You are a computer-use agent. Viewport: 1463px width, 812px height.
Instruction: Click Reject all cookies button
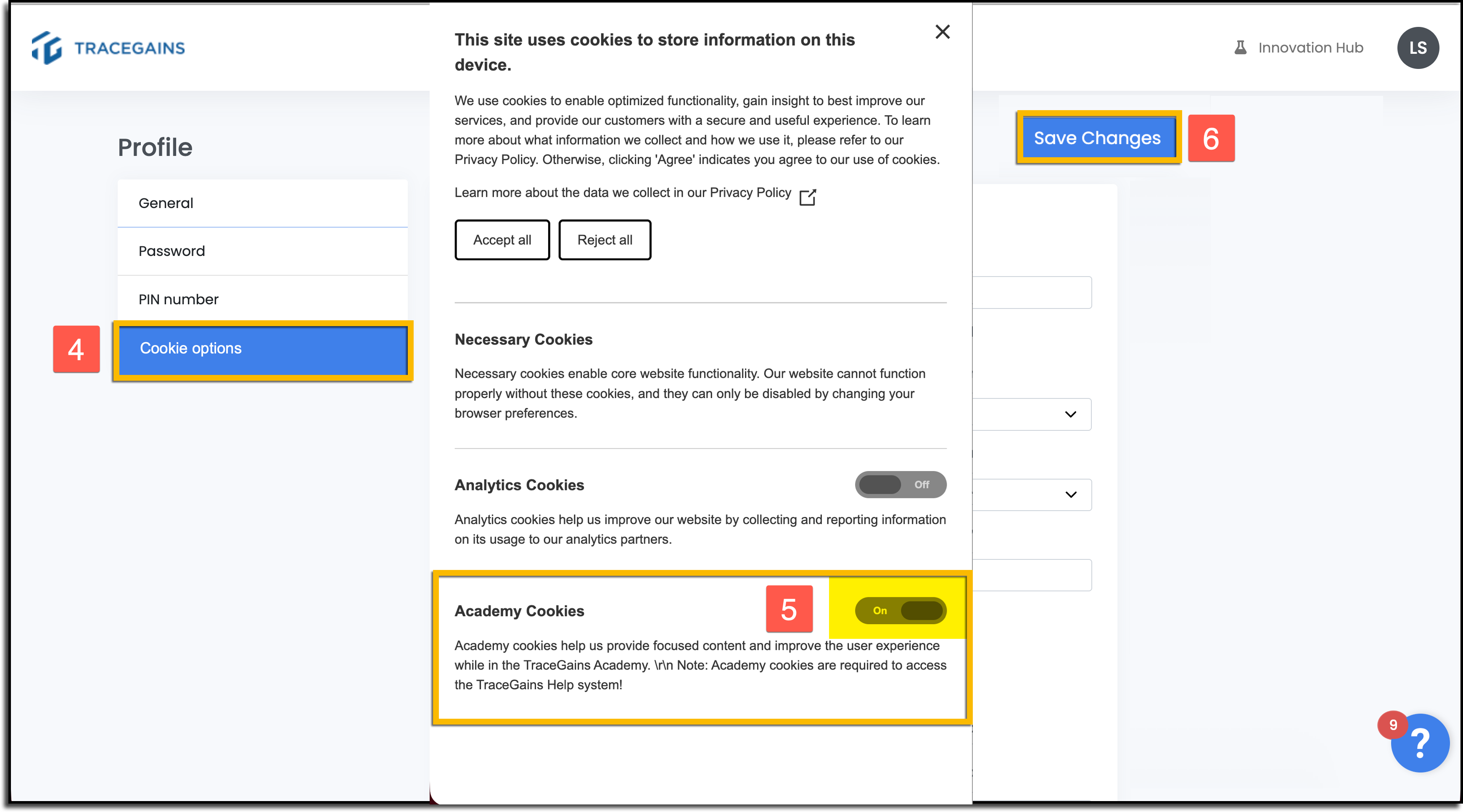click(x=604, y=240)
